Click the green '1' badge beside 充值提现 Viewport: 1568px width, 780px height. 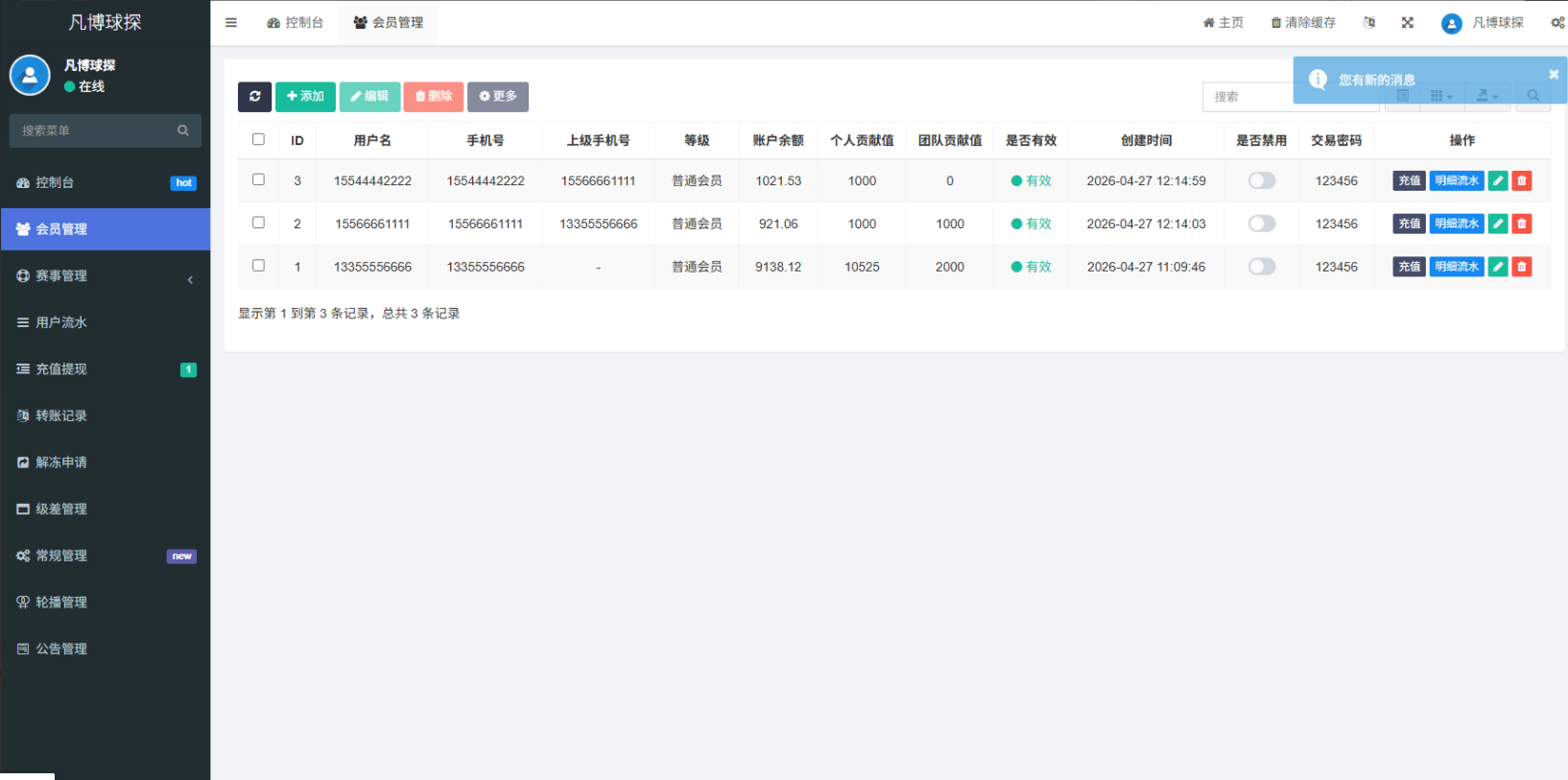(188, 369)
